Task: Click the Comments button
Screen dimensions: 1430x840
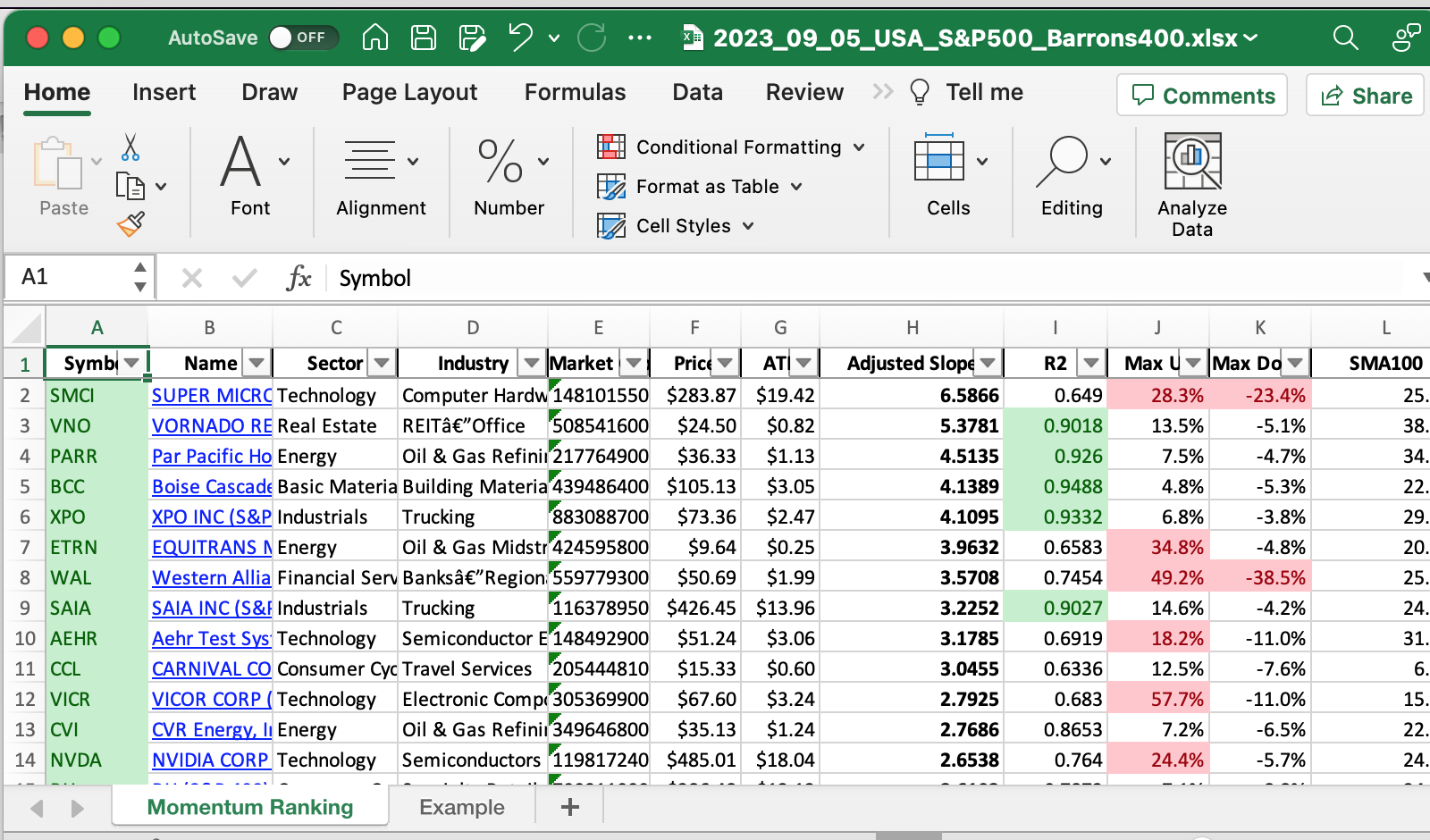Action: click(x=1202, y=96)
